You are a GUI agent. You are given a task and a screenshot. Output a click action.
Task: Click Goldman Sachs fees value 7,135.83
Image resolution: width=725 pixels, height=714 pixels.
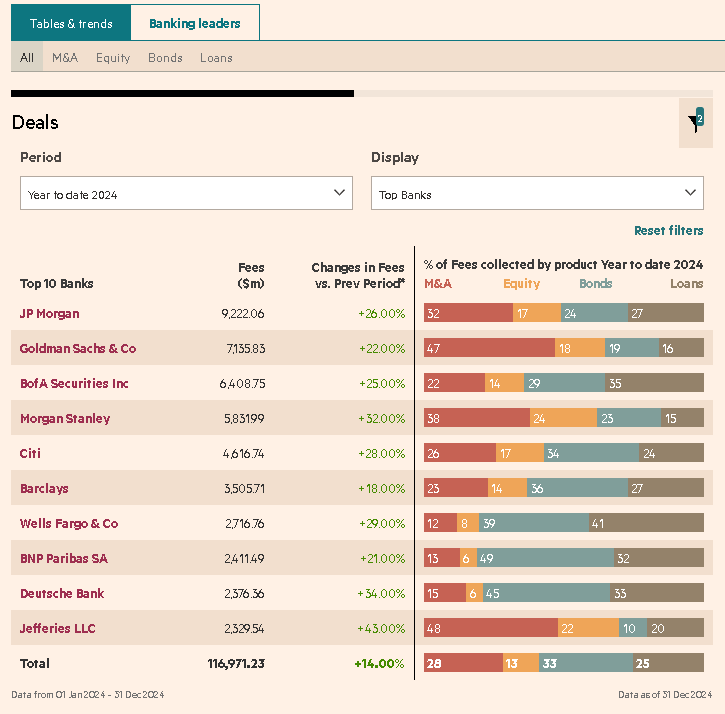point(246,349)
